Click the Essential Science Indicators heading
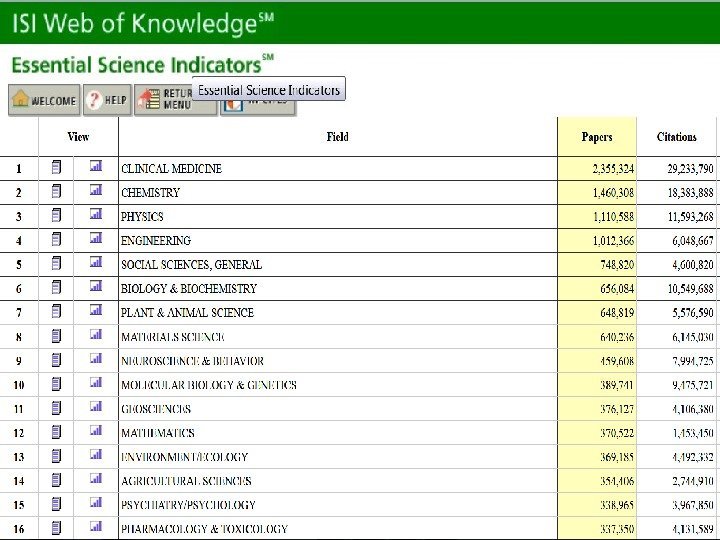The width and height of the screenshot is (720, 540). coord(142,64)
